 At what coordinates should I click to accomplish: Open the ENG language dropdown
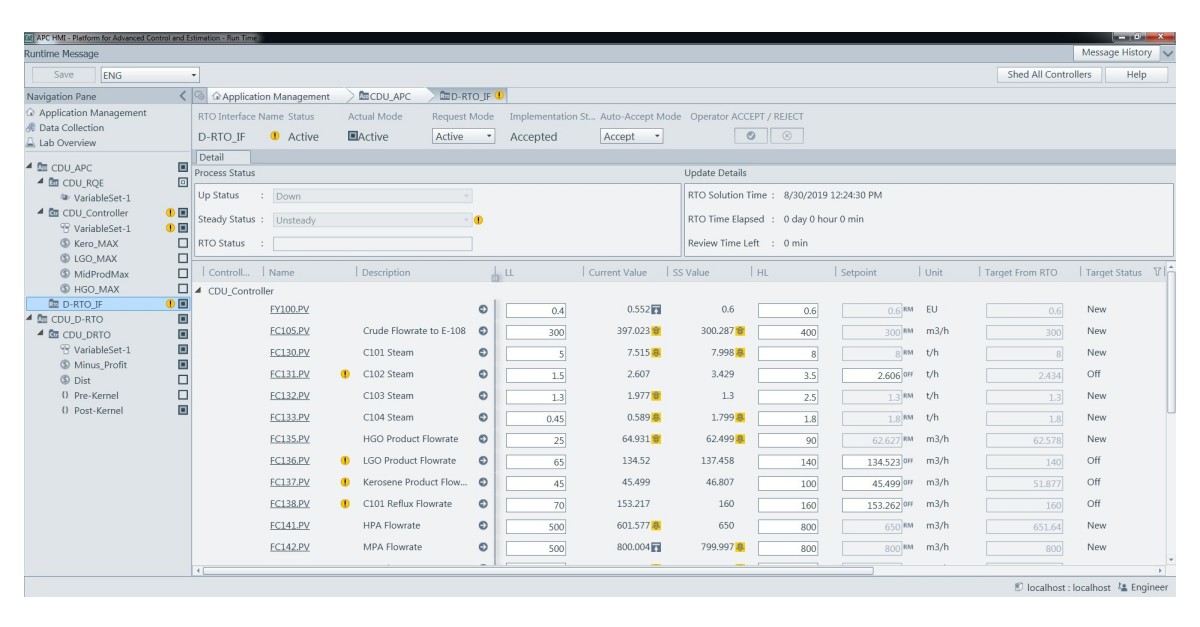click(x=150, y=75)
